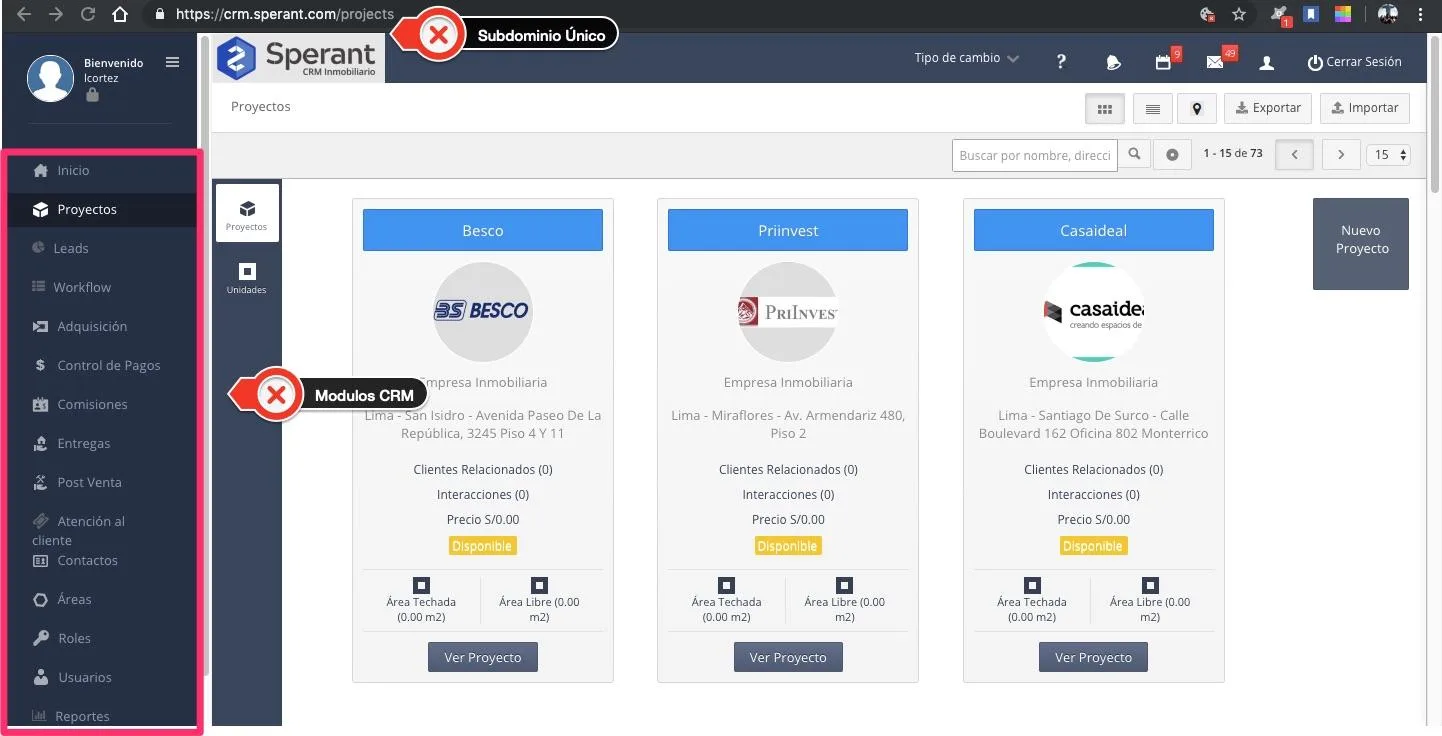Switch to the list view icon
This screenshot has height=736, width=1442.
[1152, 109]
